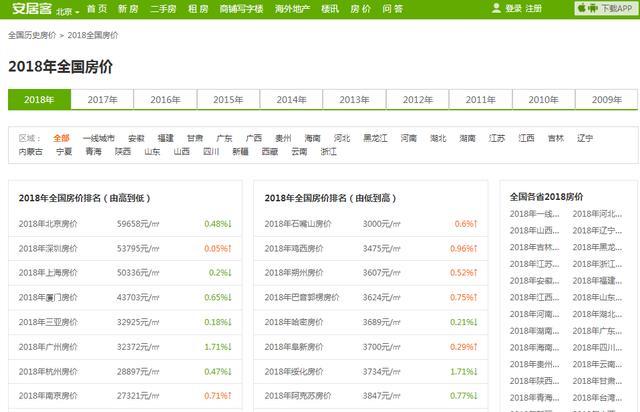640x412 pixels.
Task: Open 二手房 in top navigation
Action: tap(163, 9)
